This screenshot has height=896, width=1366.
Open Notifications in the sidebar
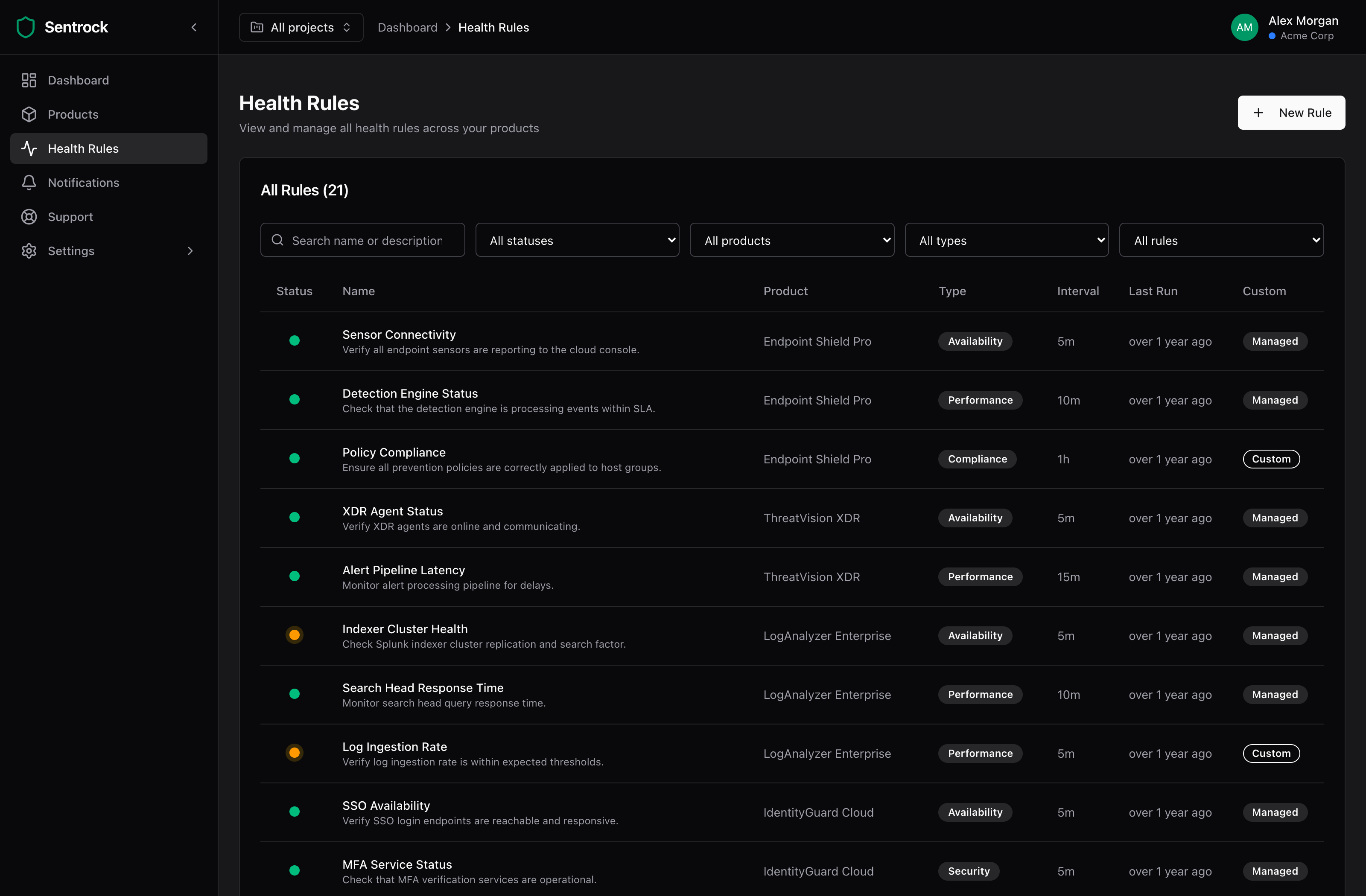[108, 183]
